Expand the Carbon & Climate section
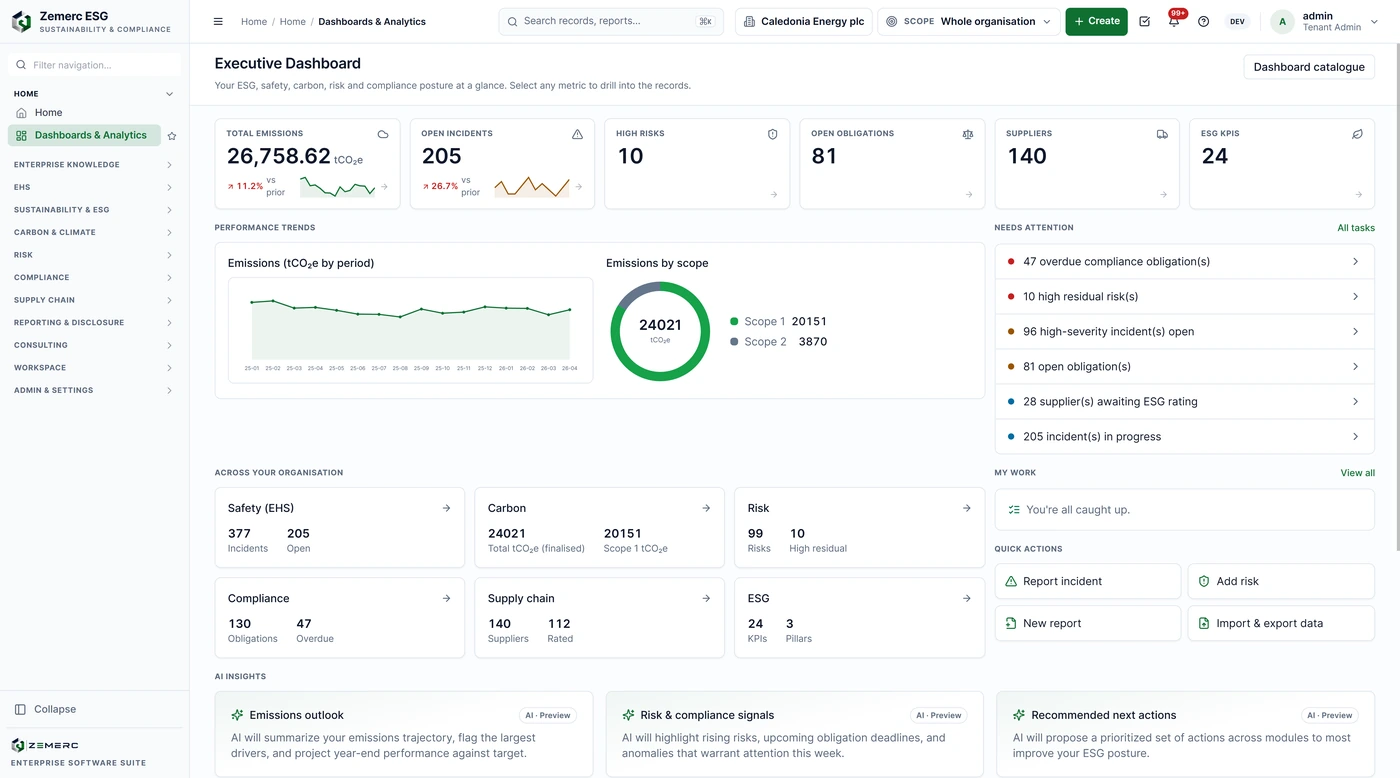The width and height of the screenshot is (1400, 778). click(94, 232)
